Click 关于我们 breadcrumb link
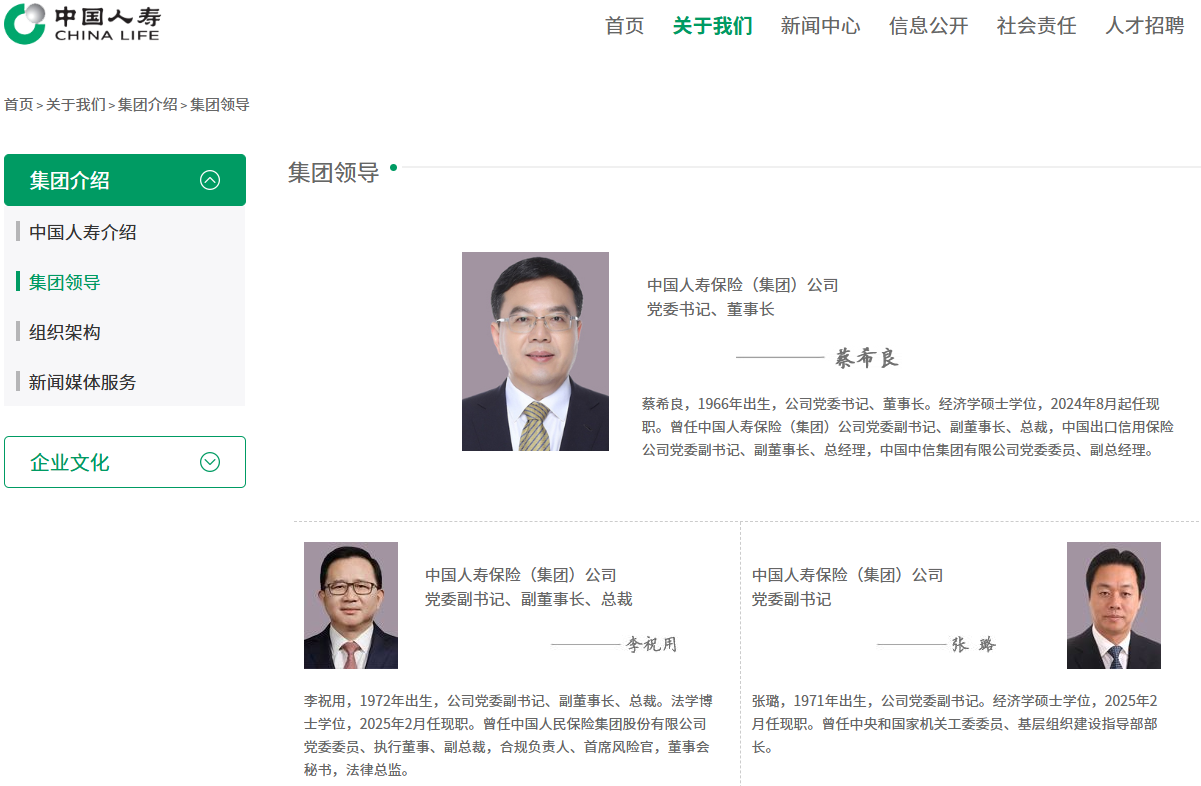The height and width of the screenshot is (786, 1201). pos(75,104)
